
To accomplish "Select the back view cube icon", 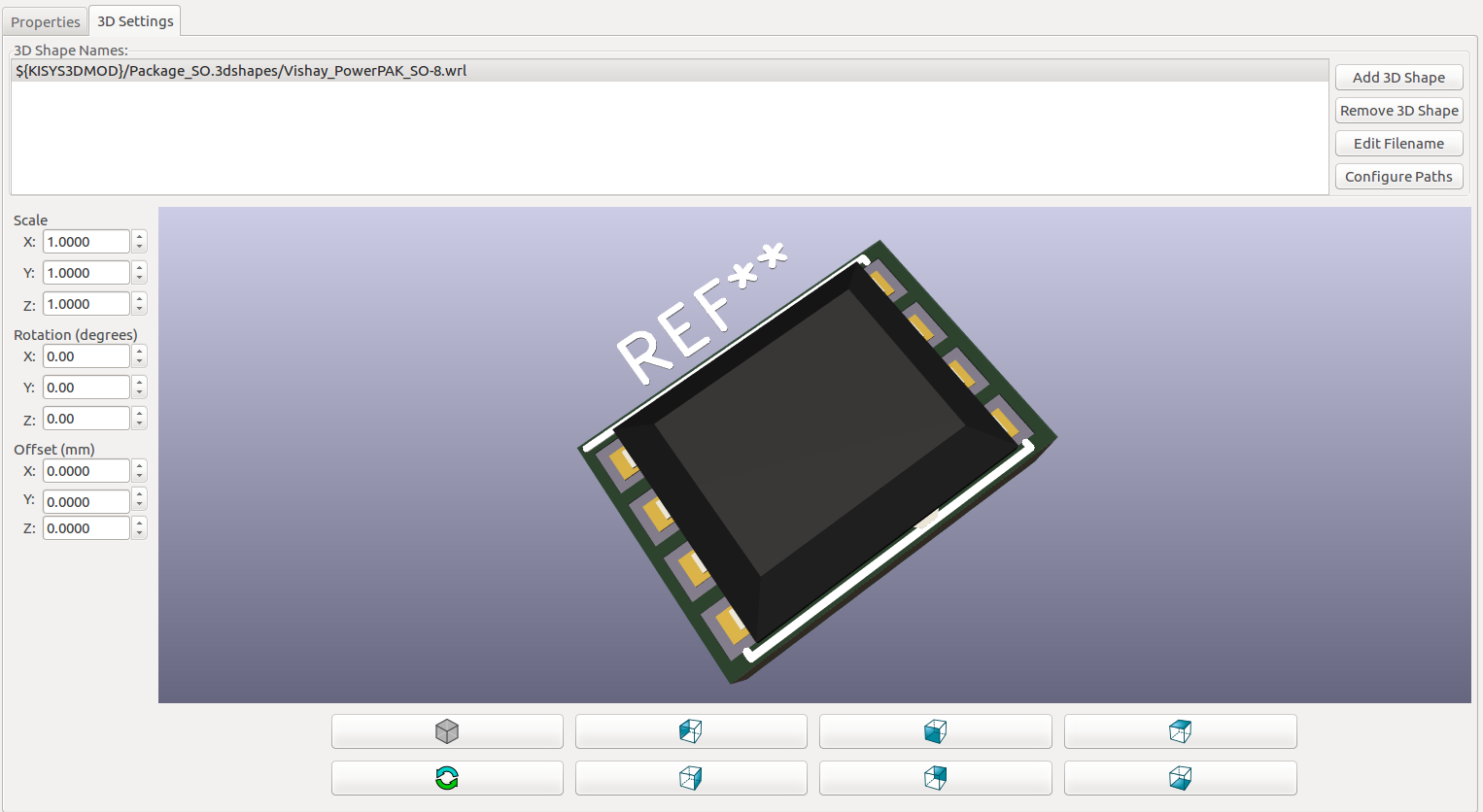I will click(935, 778).
